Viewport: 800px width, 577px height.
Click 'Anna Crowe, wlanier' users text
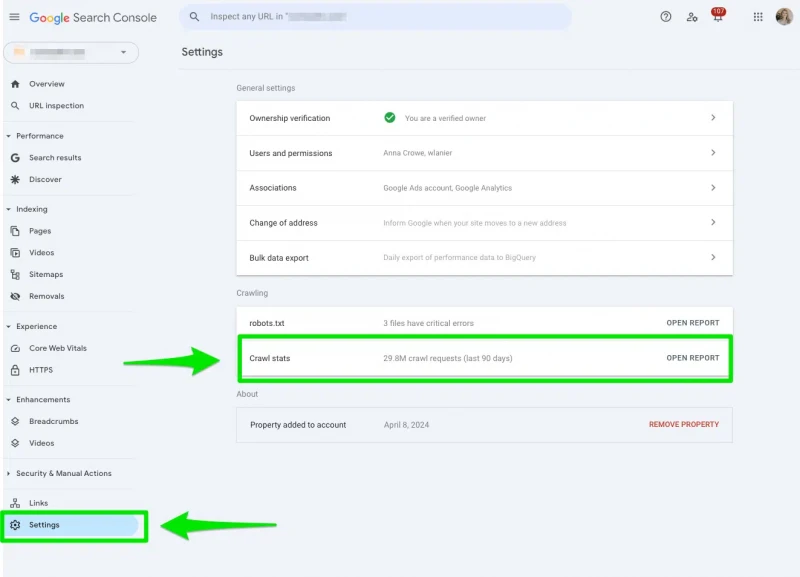point(417,153)
